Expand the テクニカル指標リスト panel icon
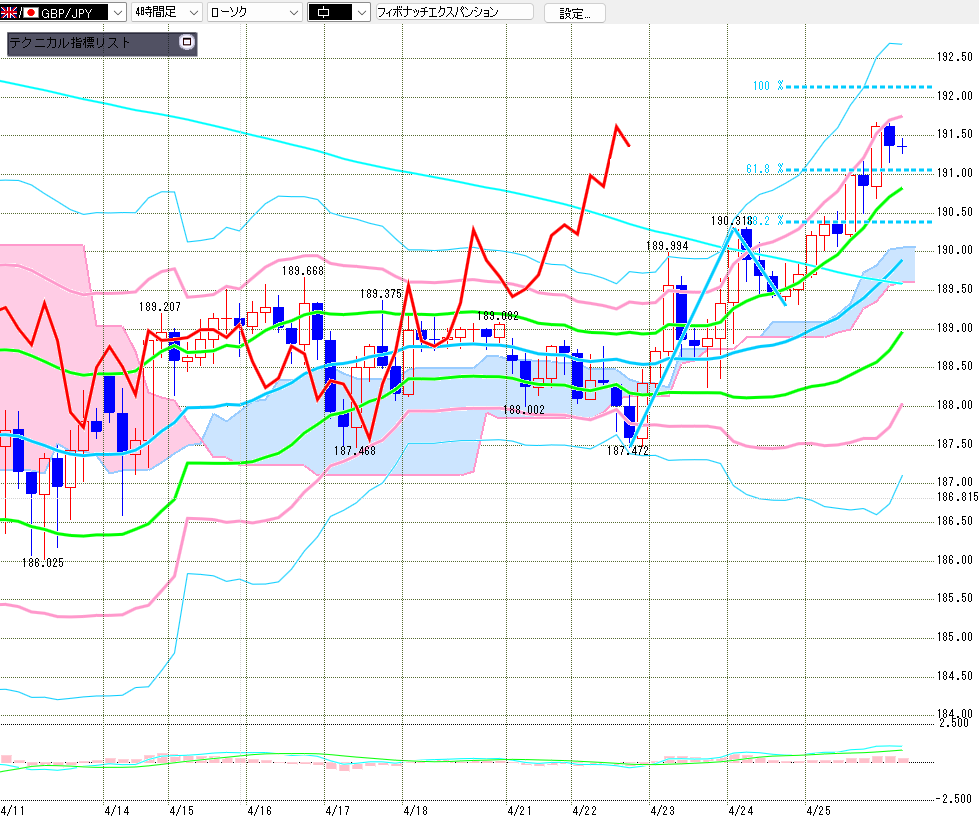 point(187,42)
